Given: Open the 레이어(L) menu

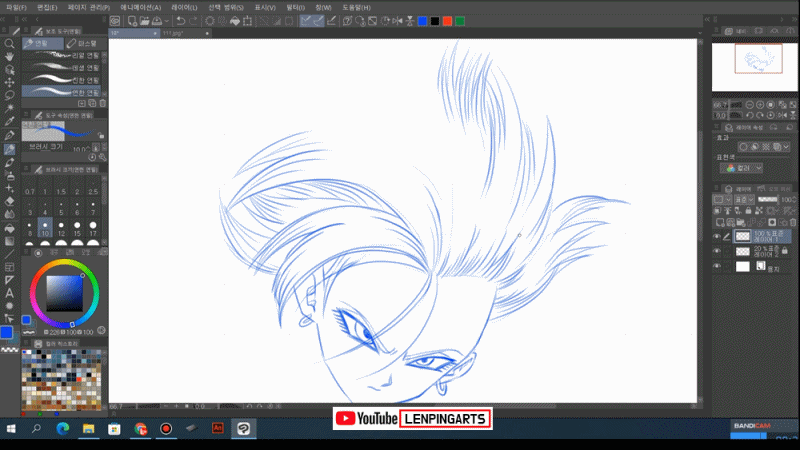Looking at the screenshot, I should click(184, 8).
